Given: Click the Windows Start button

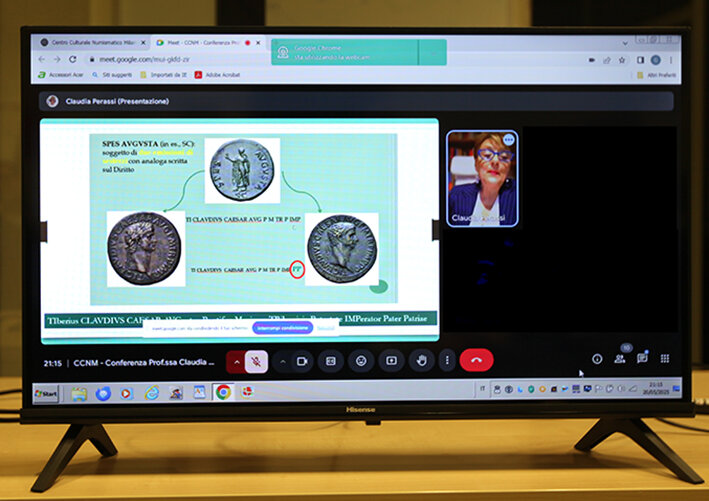Looking at the screenshot, I should click(46, 393).
